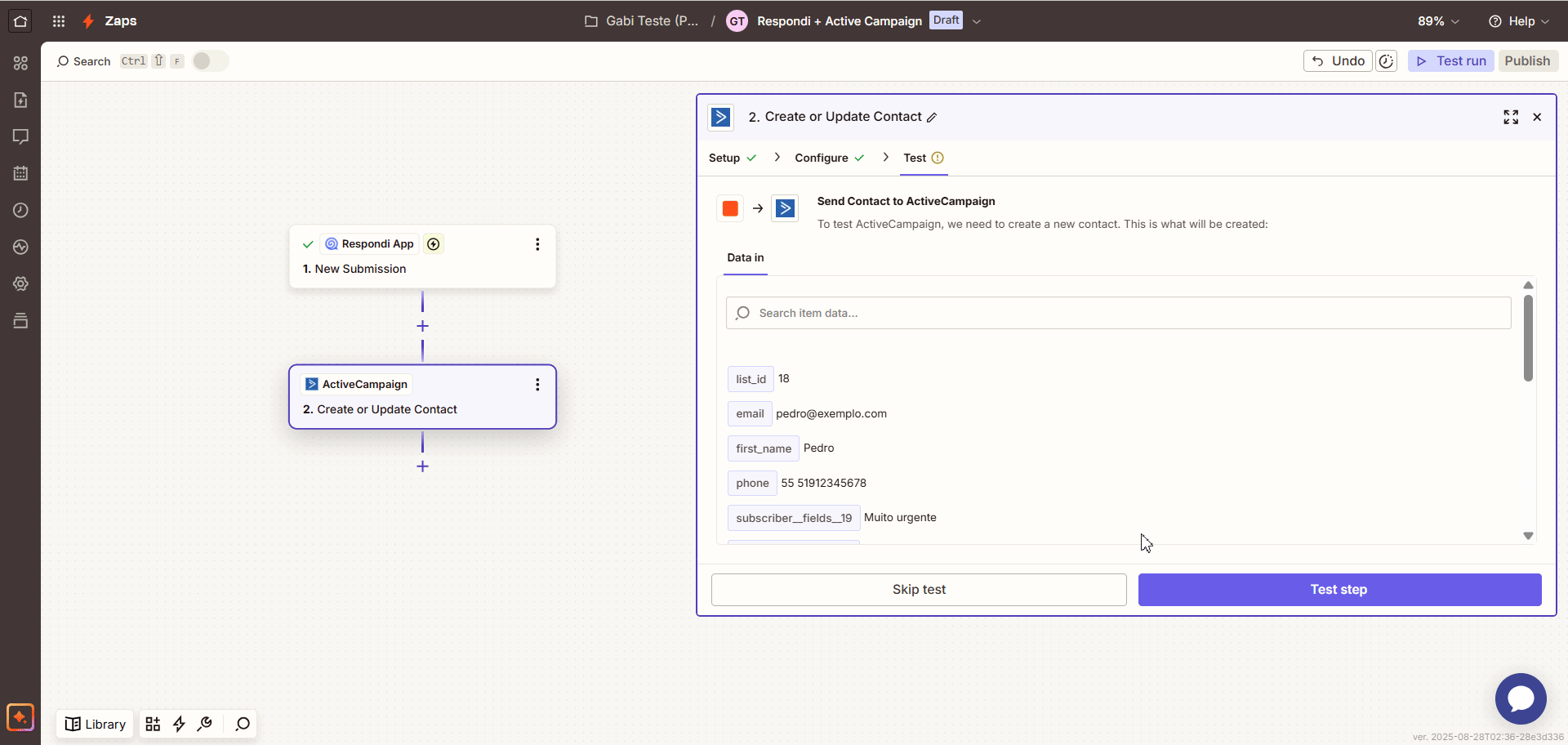Click the edit history icon next to Undo
This screenshot has width=1568, height=745.
point(1386,61)
